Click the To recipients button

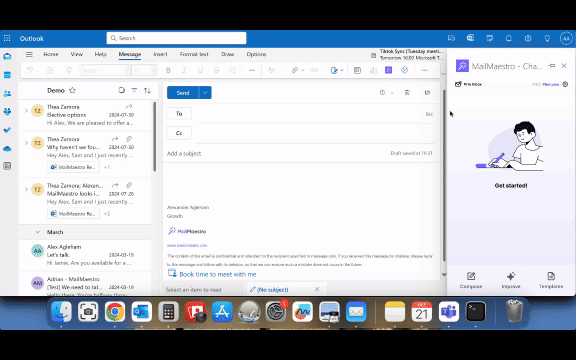coord(179,114)
